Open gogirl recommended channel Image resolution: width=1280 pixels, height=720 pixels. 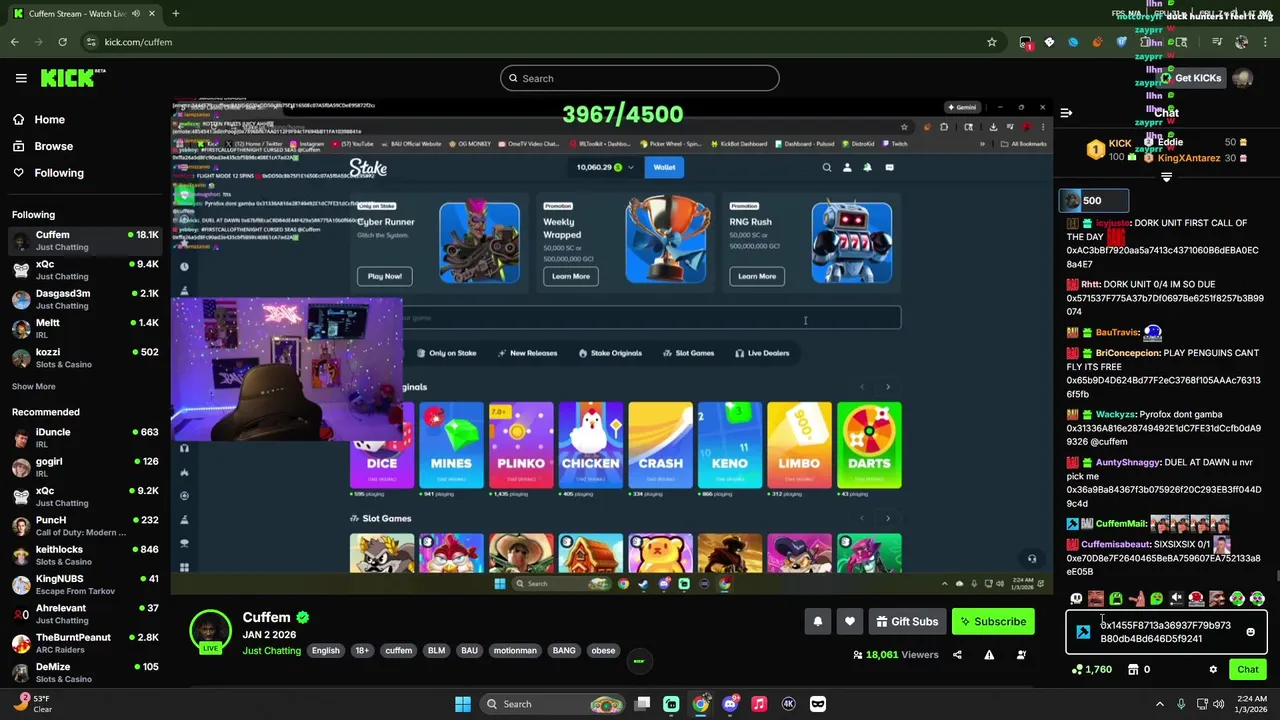[x=85, y=467]
